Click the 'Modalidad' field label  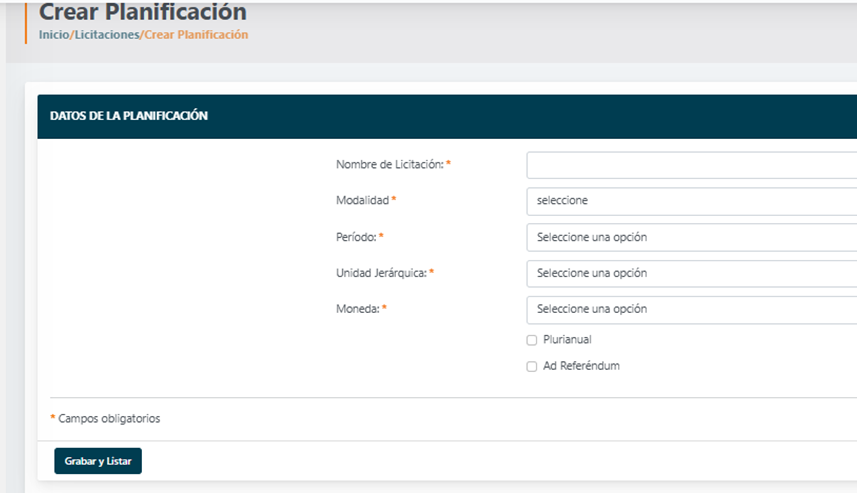(x=362, y=200)
